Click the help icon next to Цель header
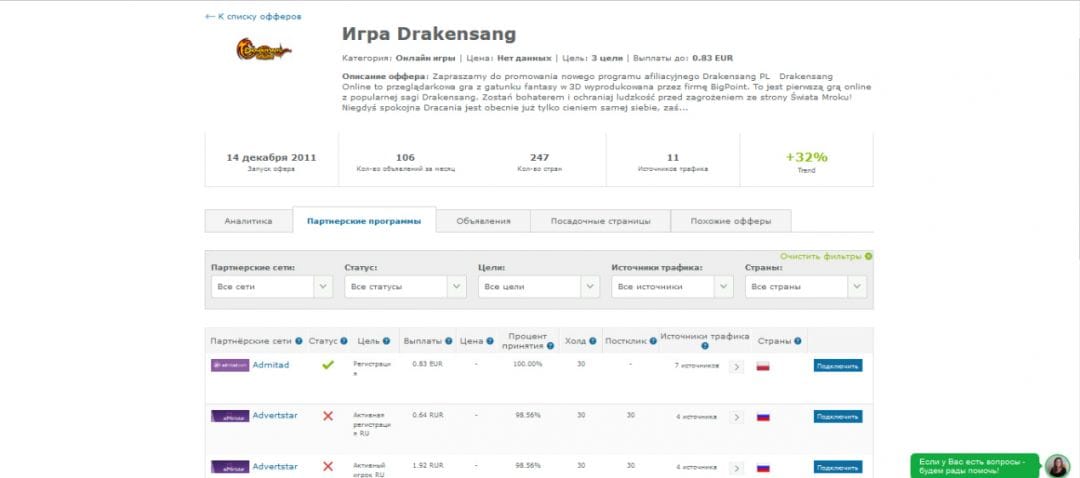The width and height of the screenshot is (1080, 478). click(x=386, y=341)
